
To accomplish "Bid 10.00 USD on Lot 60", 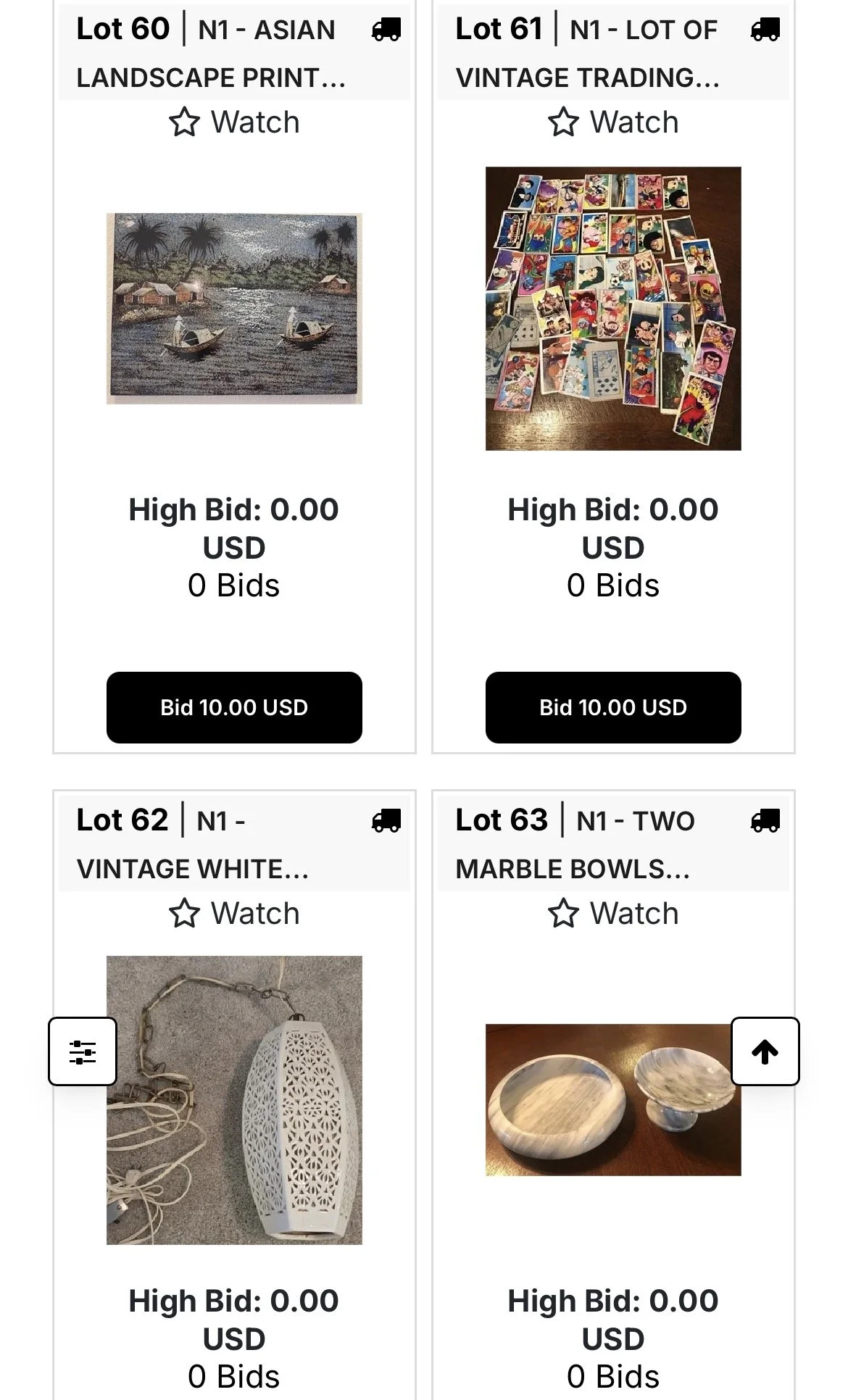I will click(x=234, y=707).
